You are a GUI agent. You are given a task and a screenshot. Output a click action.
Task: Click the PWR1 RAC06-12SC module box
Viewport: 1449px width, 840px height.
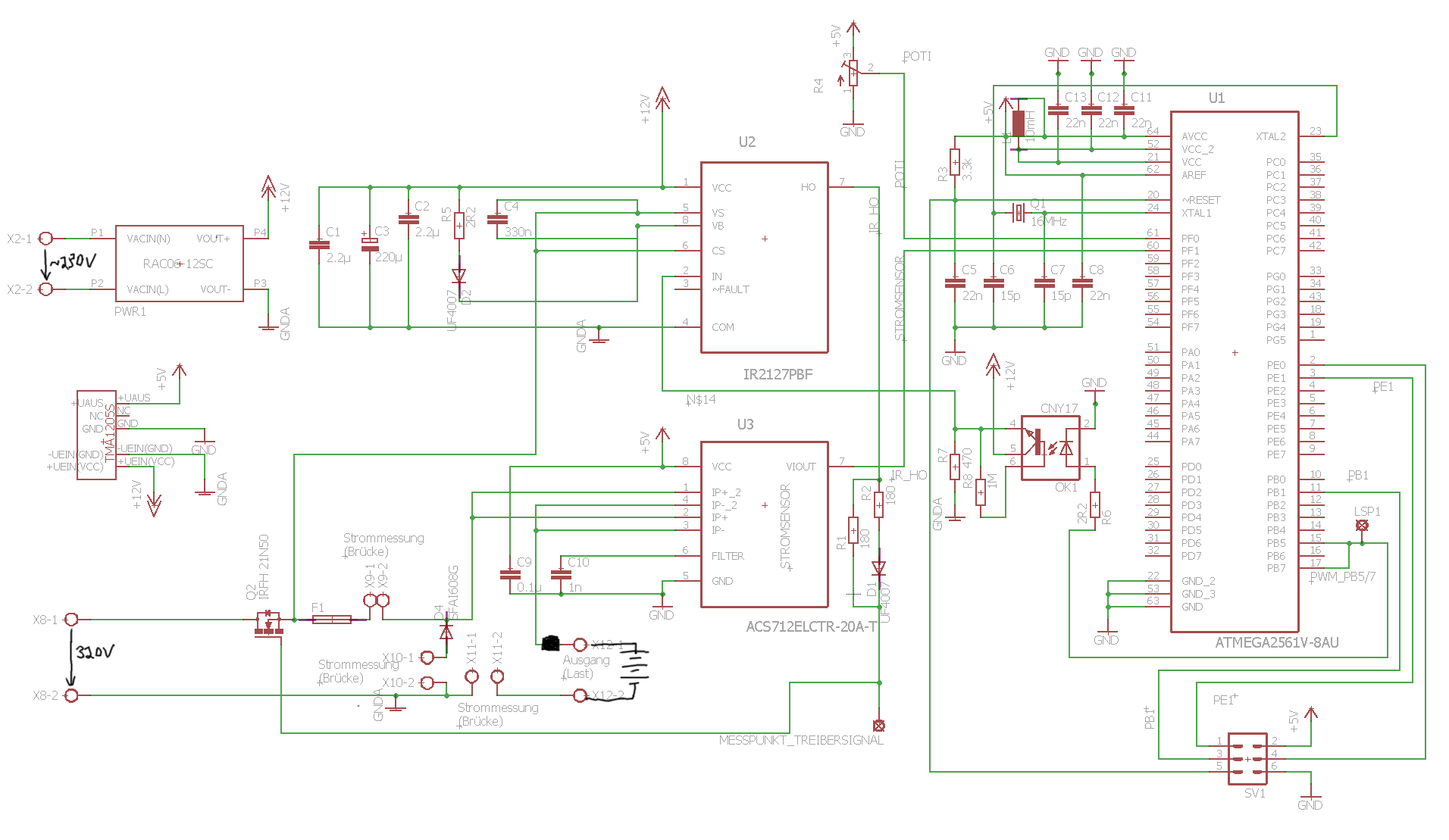click(179, 264)
